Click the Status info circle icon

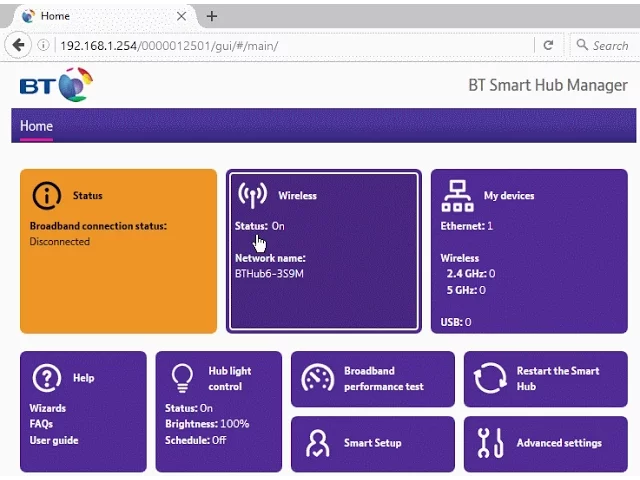tap(47, 196)
